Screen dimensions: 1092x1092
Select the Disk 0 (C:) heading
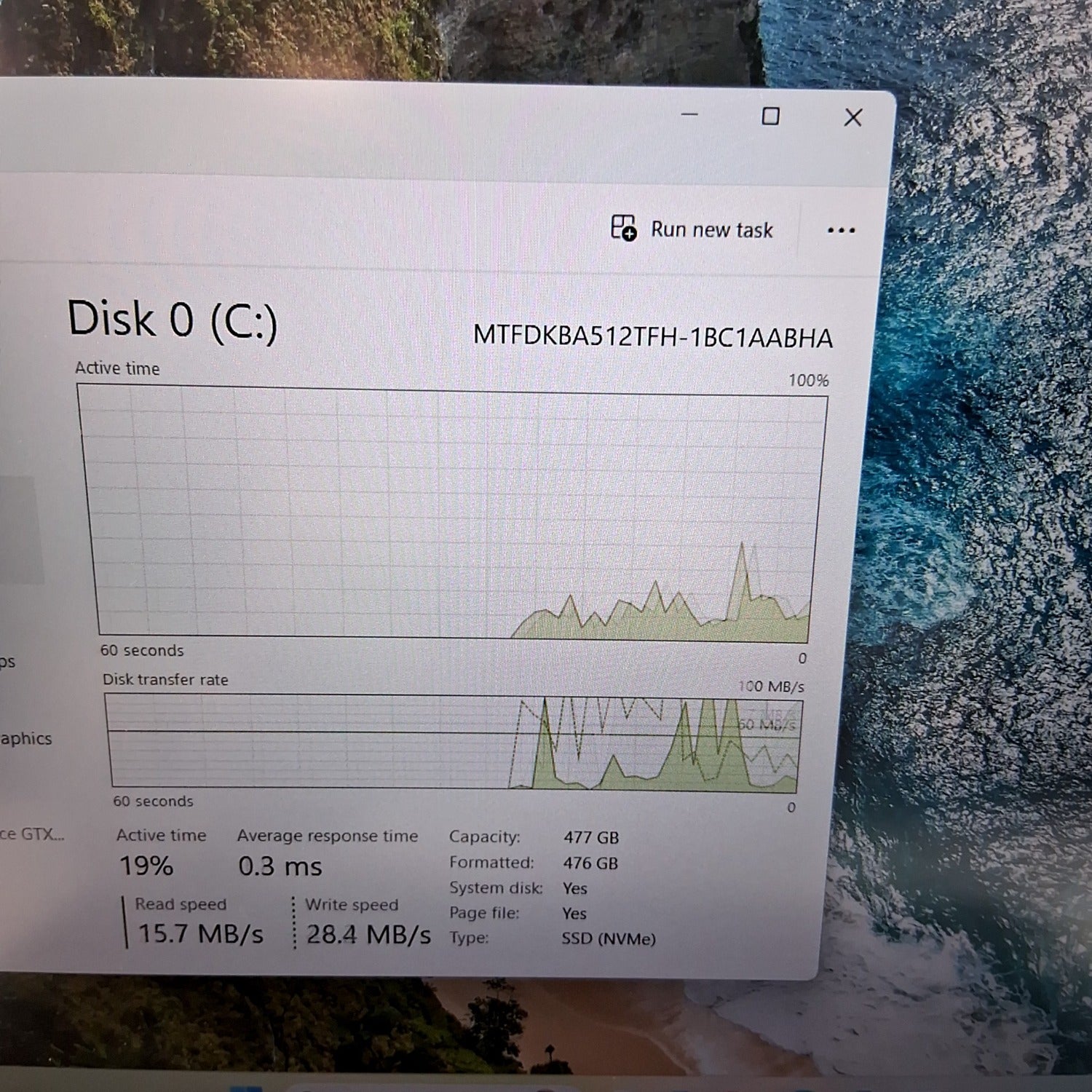pyautogui.click(x=173, y=320)
